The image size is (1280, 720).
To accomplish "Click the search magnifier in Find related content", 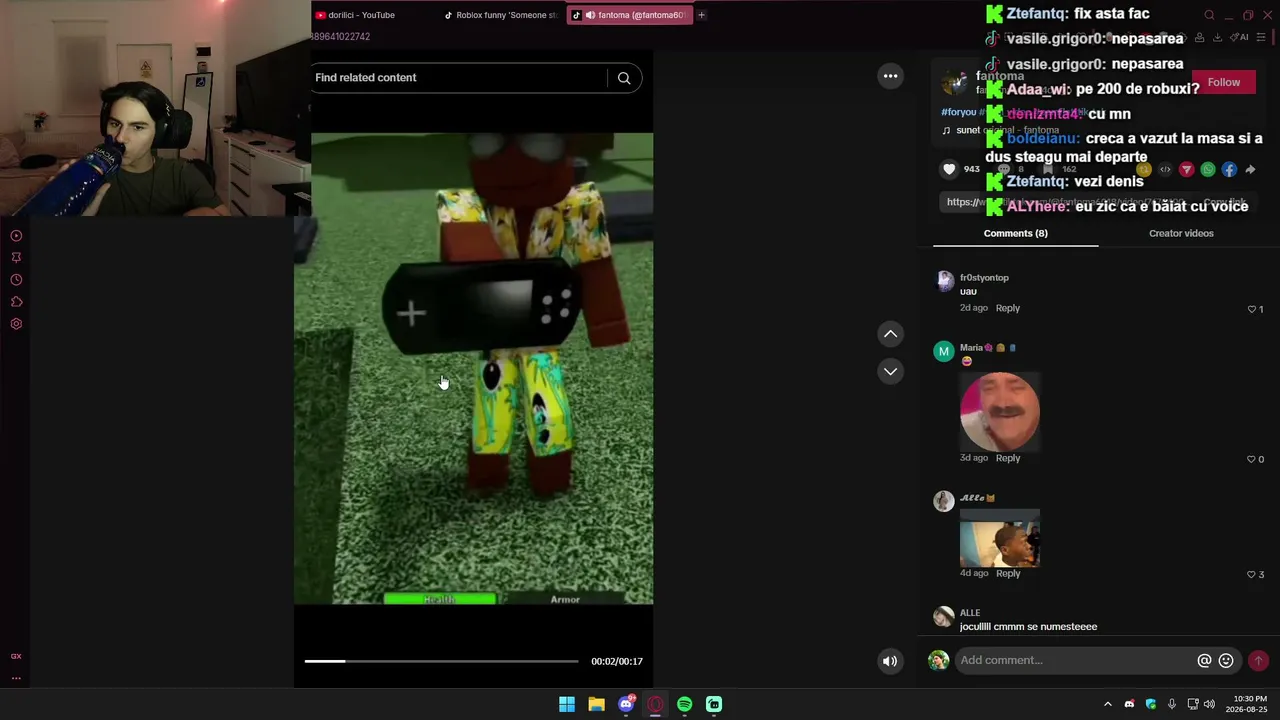I will coord(624,78).
